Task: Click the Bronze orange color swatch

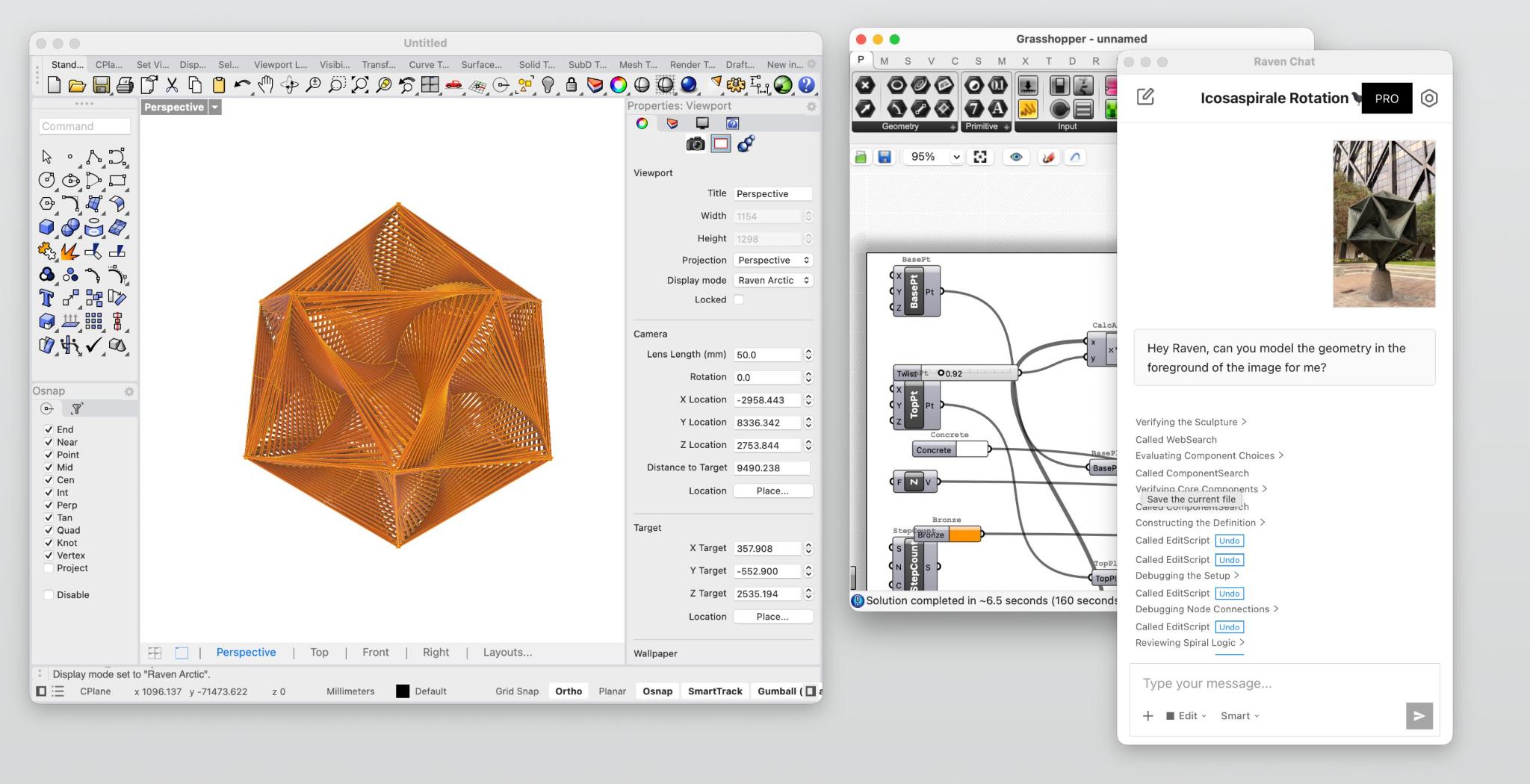Action: (964, 535)
